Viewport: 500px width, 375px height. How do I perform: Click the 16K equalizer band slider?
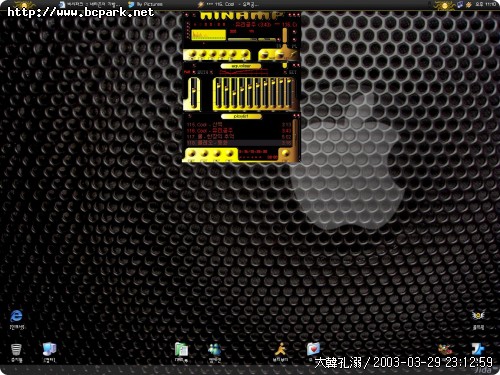(289, 93)
